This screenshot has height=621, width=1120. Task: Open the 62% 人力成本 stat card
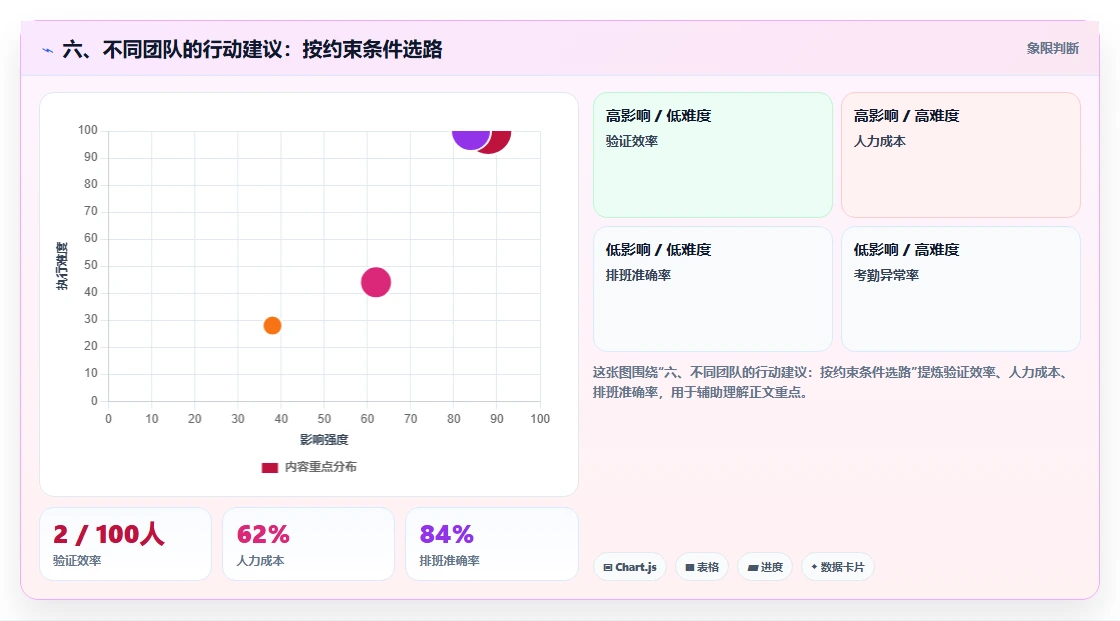click(309, 544)
